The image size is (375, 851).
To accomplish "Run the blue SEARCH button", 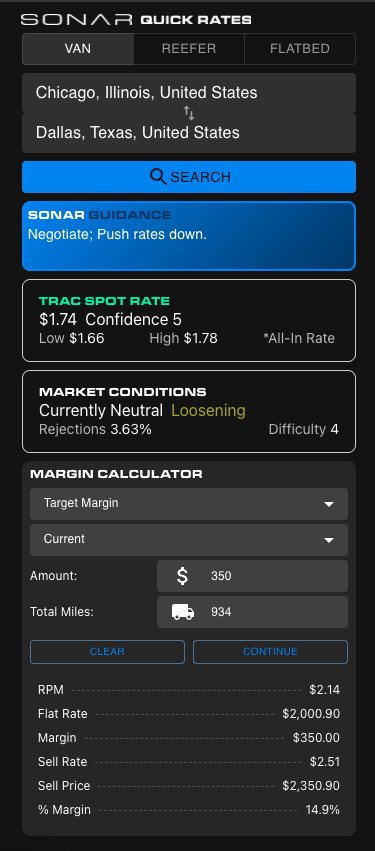I will (189, 177).
